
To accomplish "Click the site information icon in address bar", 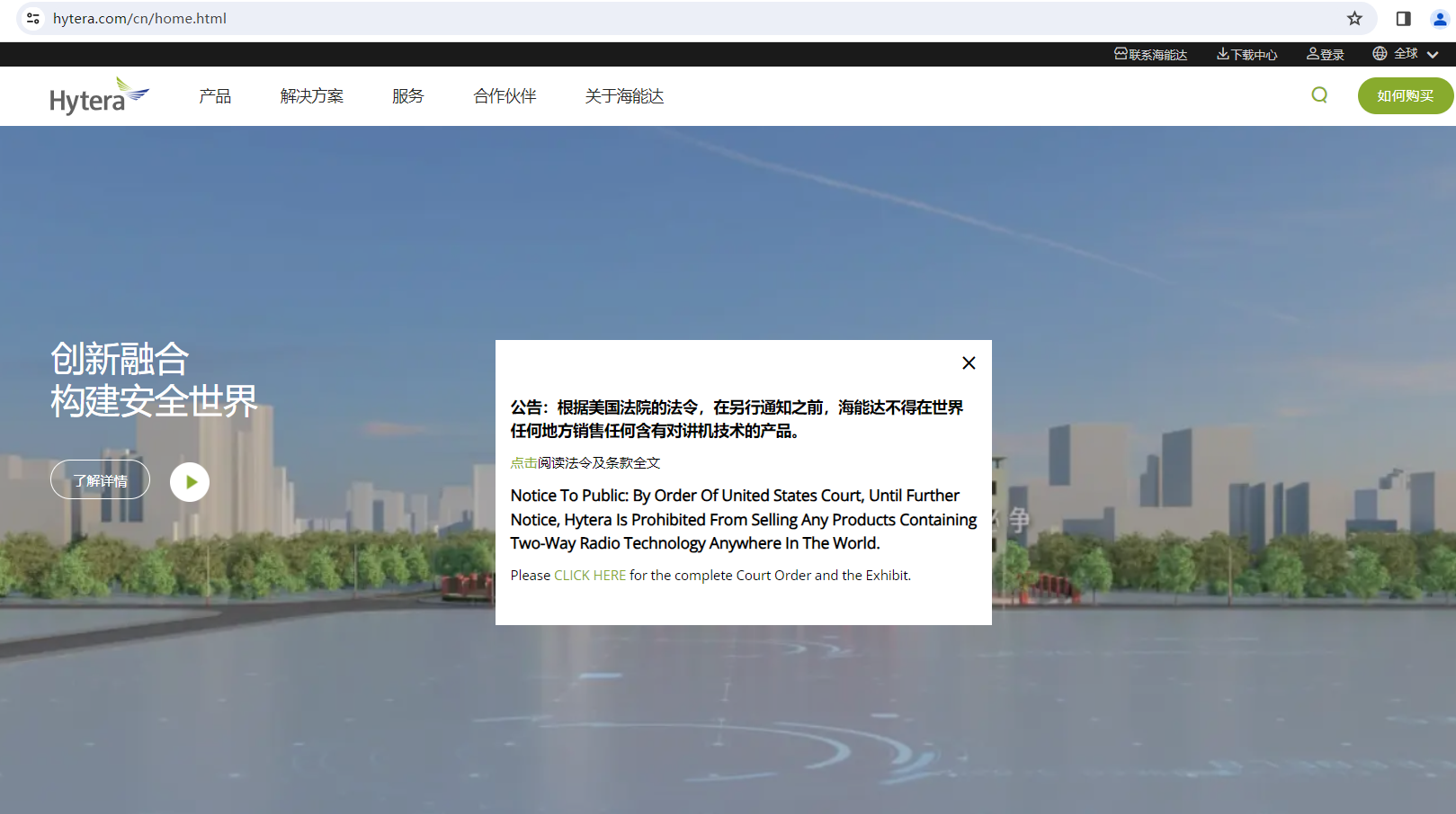I will 33,18.
